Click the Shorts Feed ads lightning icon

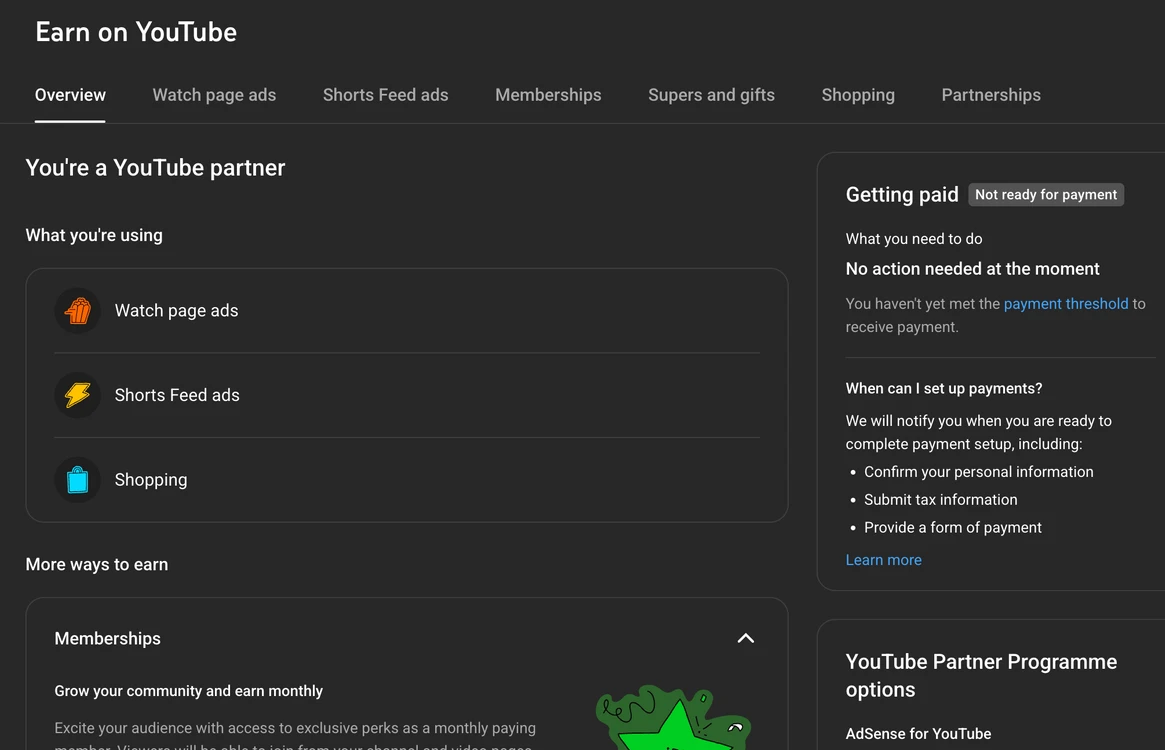[x=77, y=395]
